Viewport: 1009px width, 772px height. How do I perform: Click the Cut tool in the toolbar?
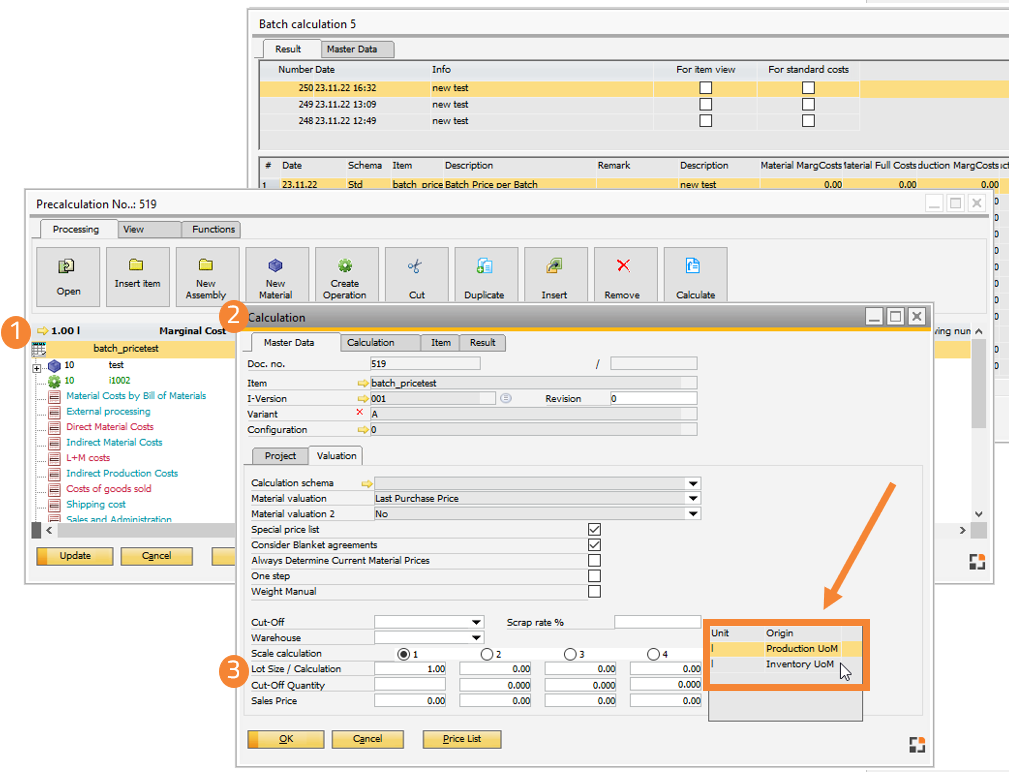(416, 274)
